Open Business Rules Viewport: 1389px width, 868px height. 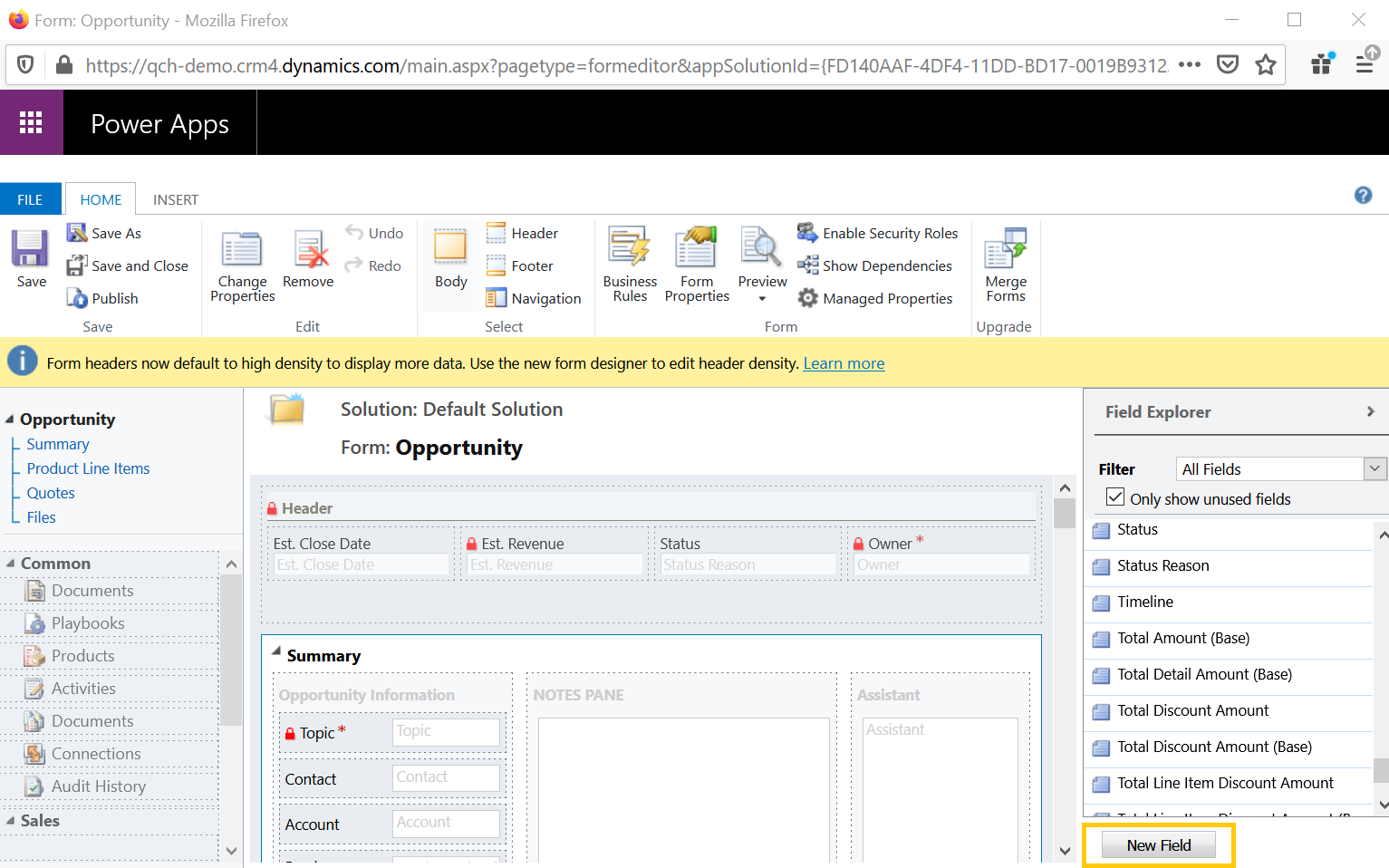pos(630,262)
